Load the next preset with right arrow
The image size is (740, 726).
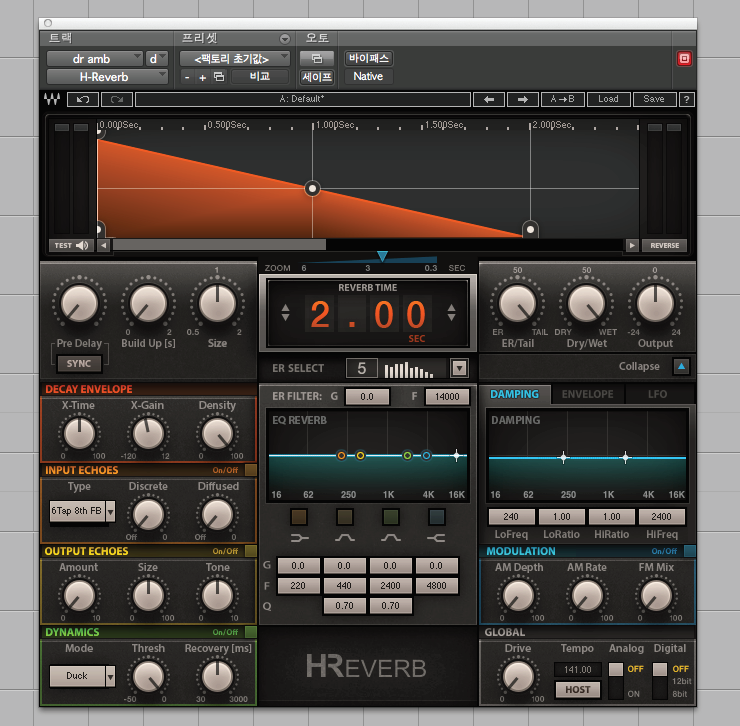tap(522, 99)
